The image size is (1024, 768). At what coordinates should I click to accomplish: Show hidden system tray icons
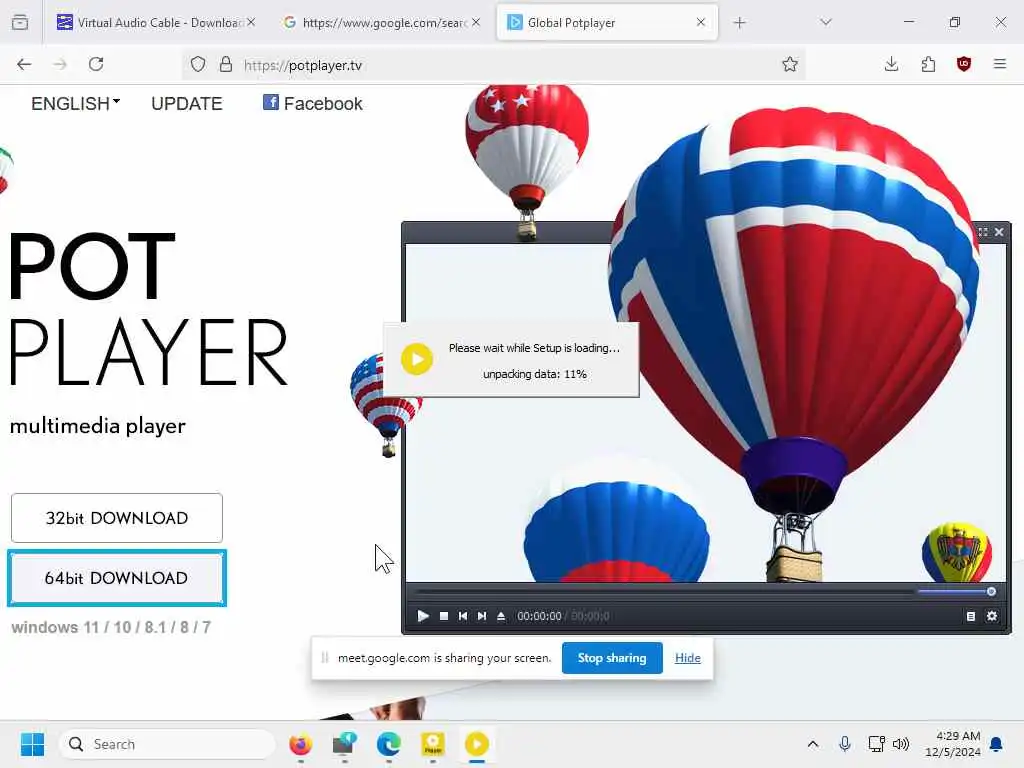(812, 744)
